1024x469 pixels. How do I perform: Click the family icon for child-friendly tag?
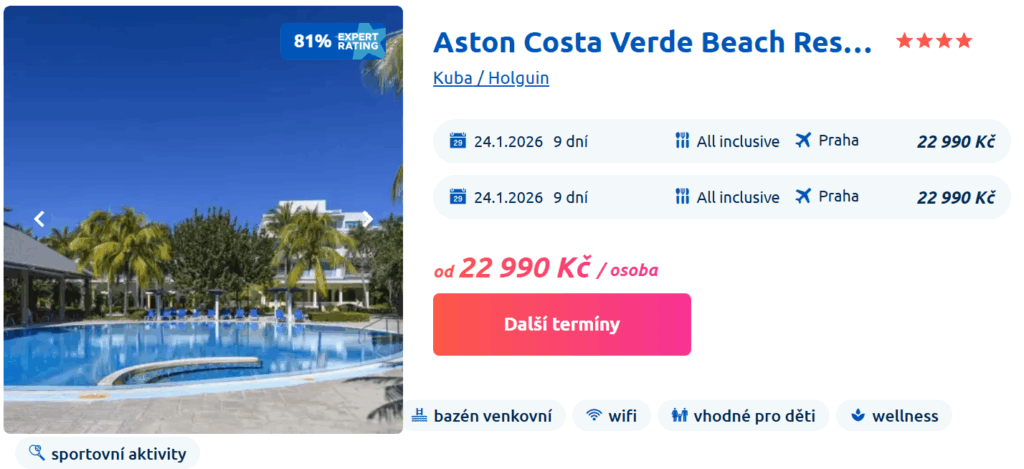tap(679, 415)
